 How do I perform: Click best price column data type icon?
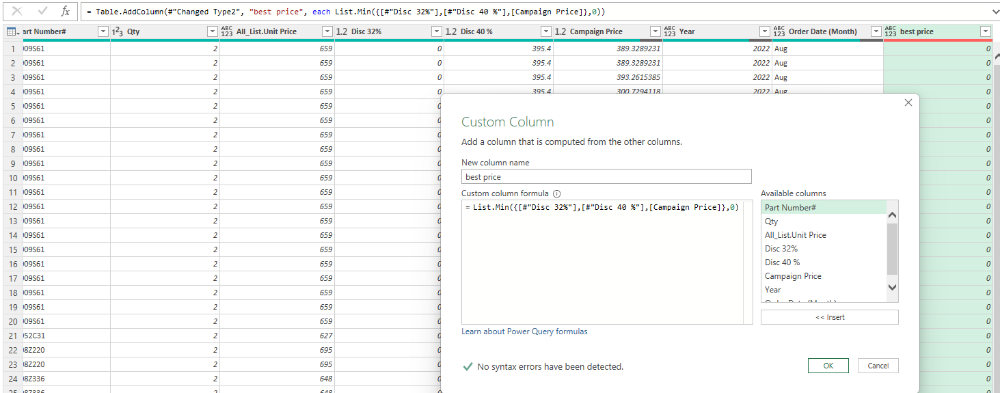point(890,31)
